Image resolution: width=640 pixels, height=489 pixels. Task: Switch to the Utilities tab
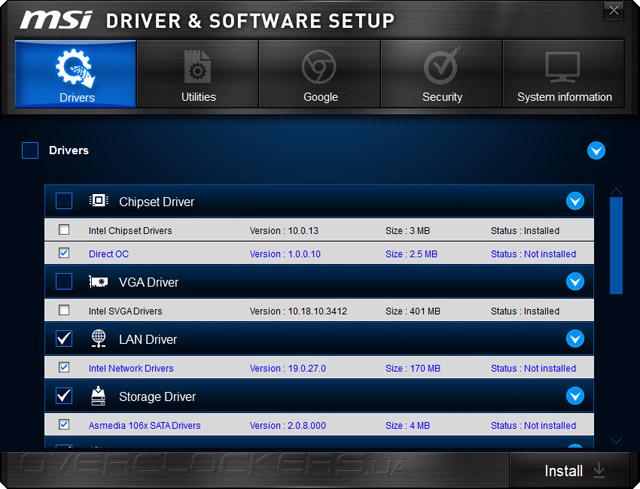198,74
